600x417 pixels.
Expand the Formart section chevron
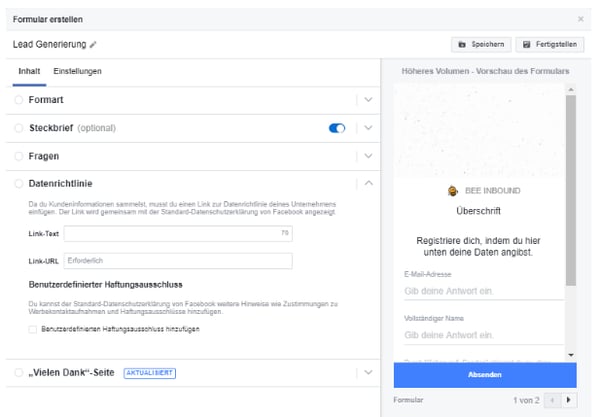coord(368,100)
